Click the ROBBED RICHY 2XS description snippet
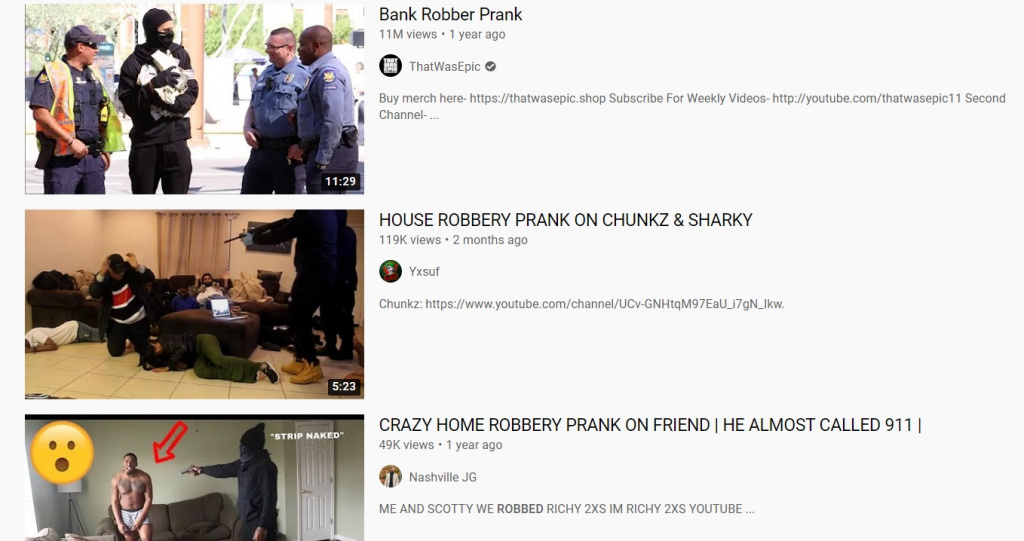This screenshot has height=541, width=1024. (567, 508)
